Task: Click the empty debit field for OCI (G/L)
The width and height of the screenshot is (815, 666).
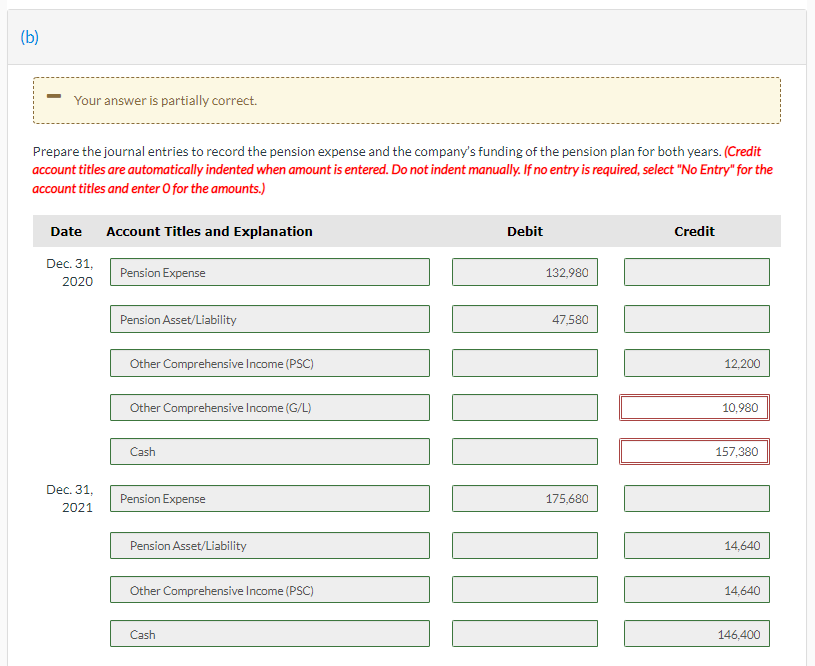Action: click(525, 407)
